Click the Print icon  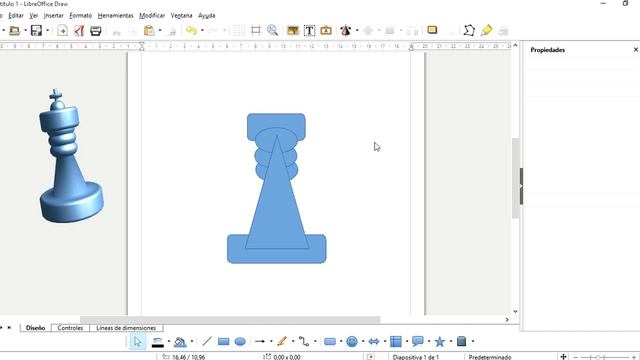click(96, 31)
